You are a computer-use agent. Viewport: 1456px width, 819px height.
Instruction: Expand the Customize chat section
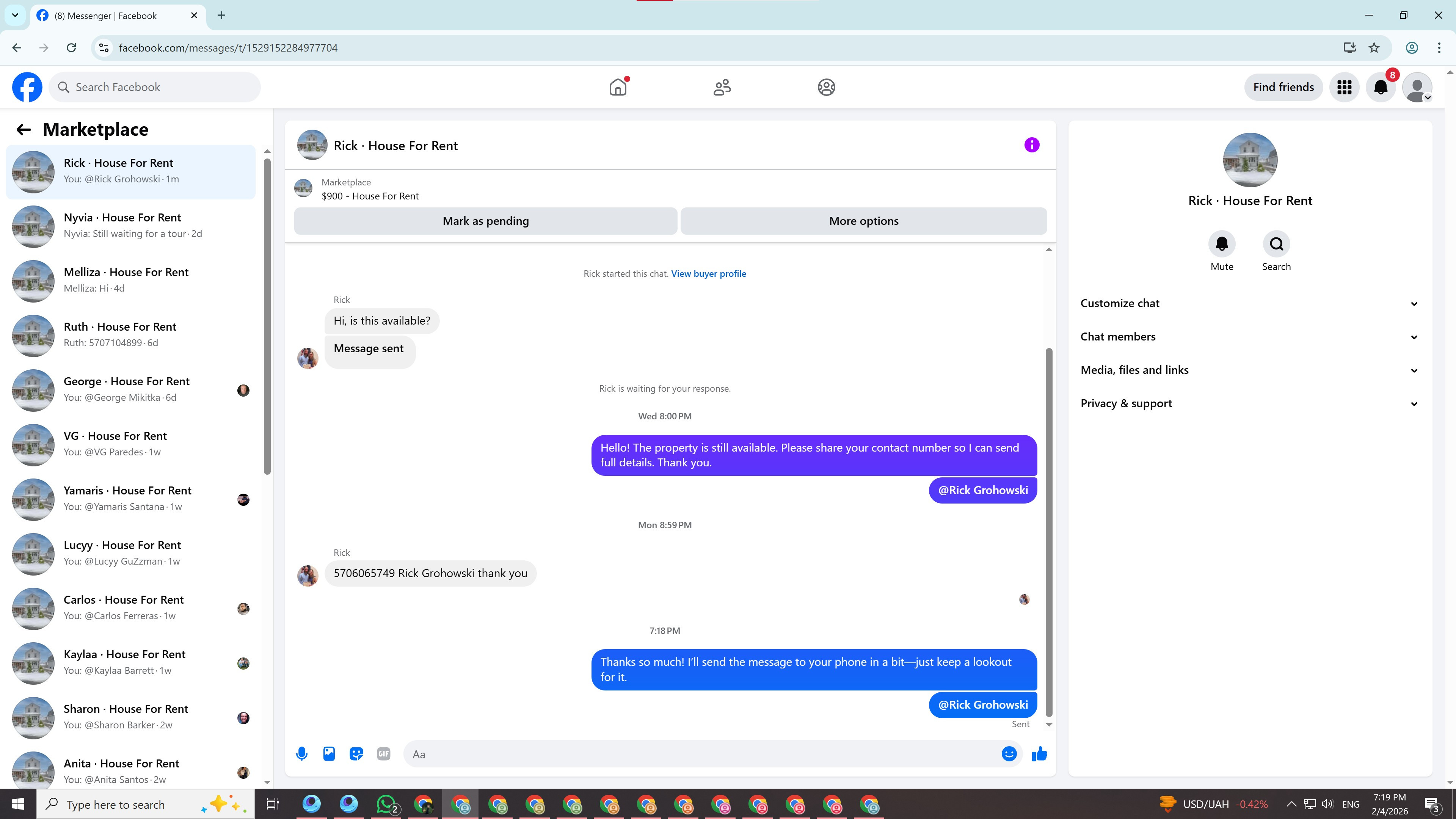[1249, 303]
